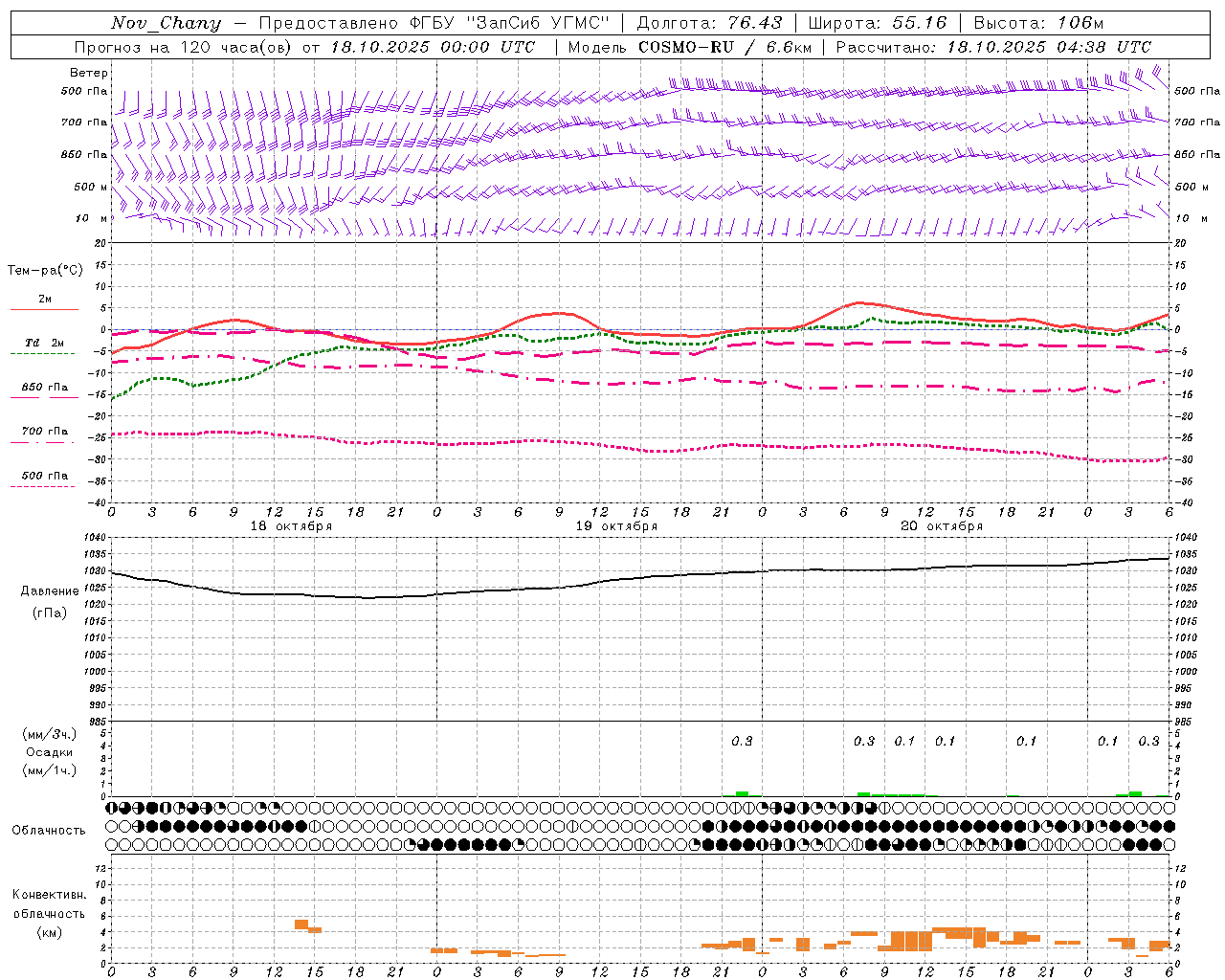This screenshot has height=980, width=1225.
Task: Click the (мм/1ч.) precipitation unit label
Action: click(x=50, y=770)
